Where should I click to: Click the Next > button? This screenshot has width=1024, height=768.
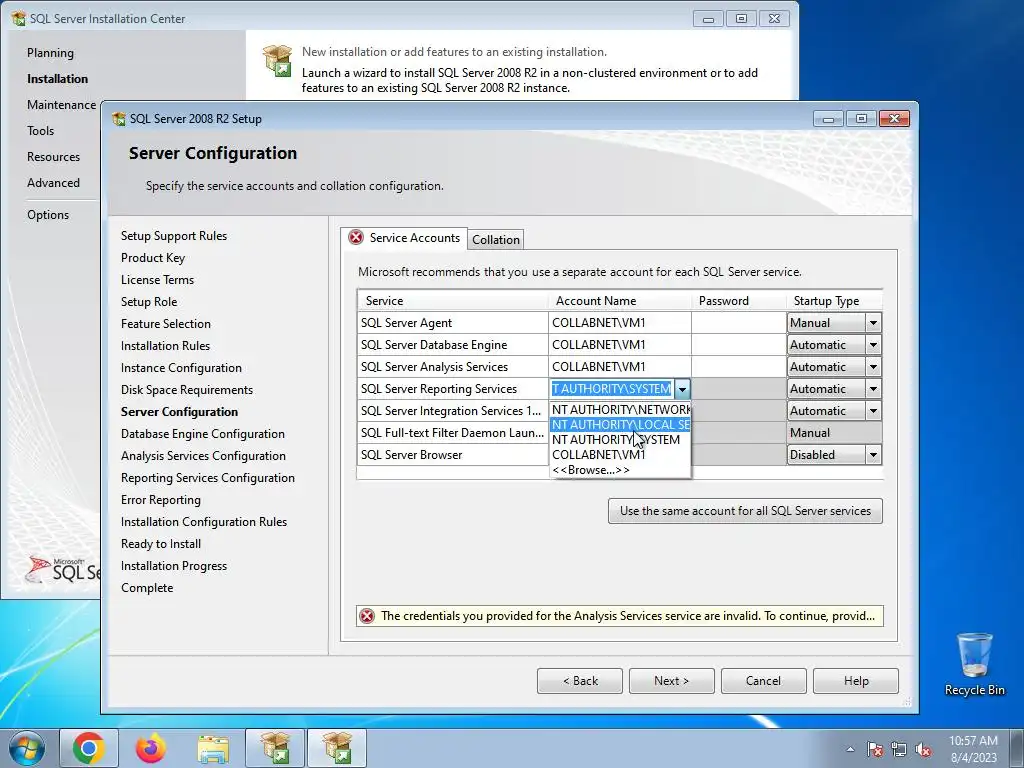(x=671, y=680)
